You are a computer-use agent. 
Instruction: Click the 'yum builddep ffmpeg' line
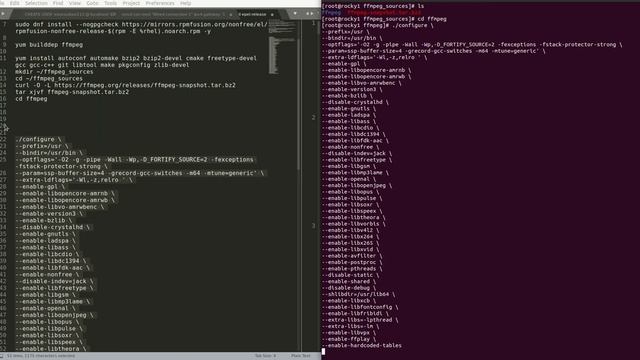pyautogui.click(x=49, y=45)
